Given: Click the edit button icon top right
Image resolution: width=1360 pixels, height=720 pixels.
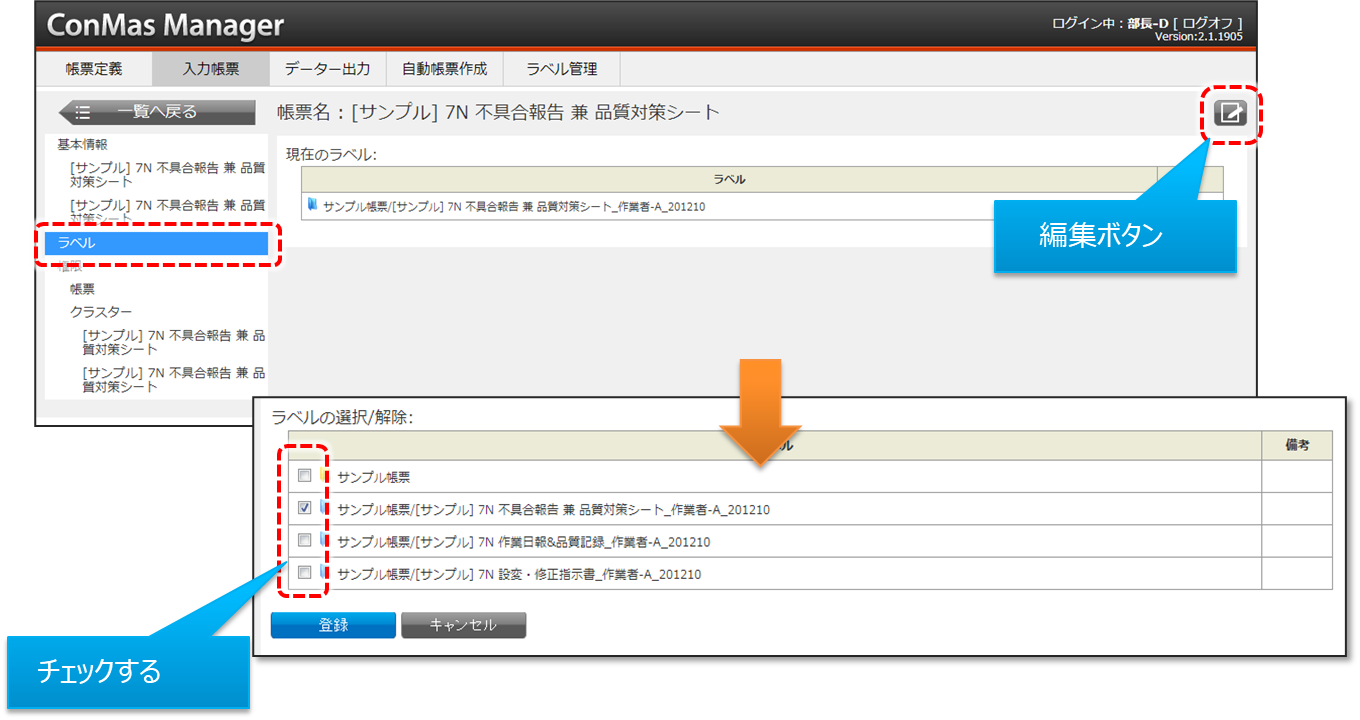Looking at the screenshot, I should tap(1230, 113).
